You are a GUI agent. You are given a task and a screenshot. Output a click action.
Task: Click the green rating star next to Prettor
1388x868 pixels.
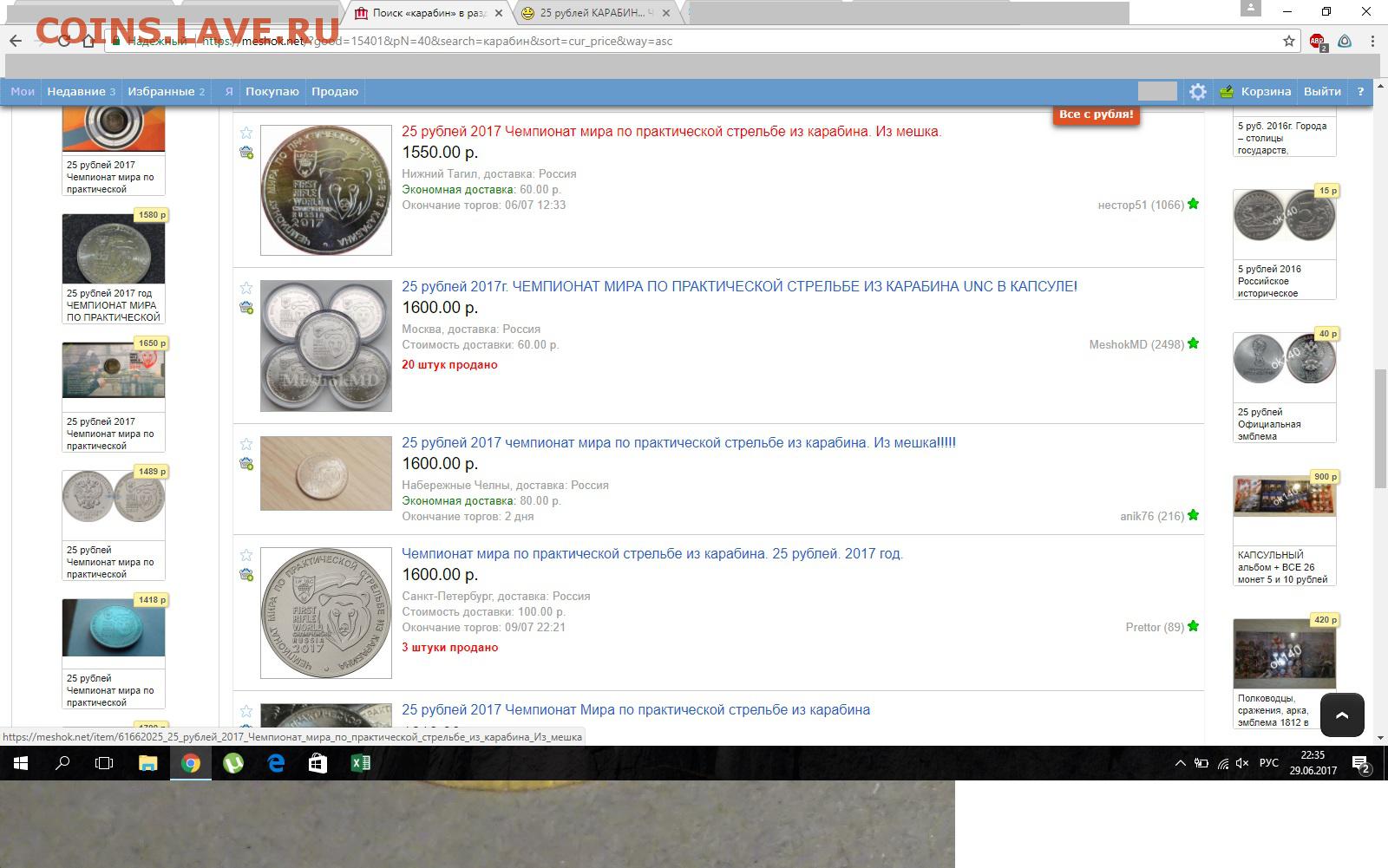[x=1193, y=626]
